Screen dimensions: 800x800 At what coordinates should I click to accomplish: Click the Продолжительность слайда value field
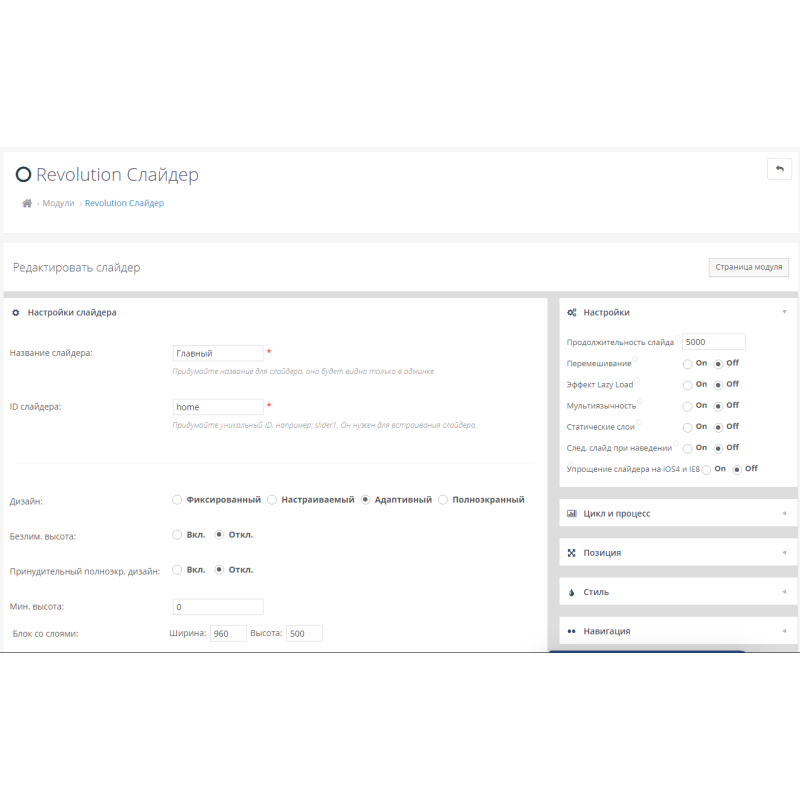713,341
